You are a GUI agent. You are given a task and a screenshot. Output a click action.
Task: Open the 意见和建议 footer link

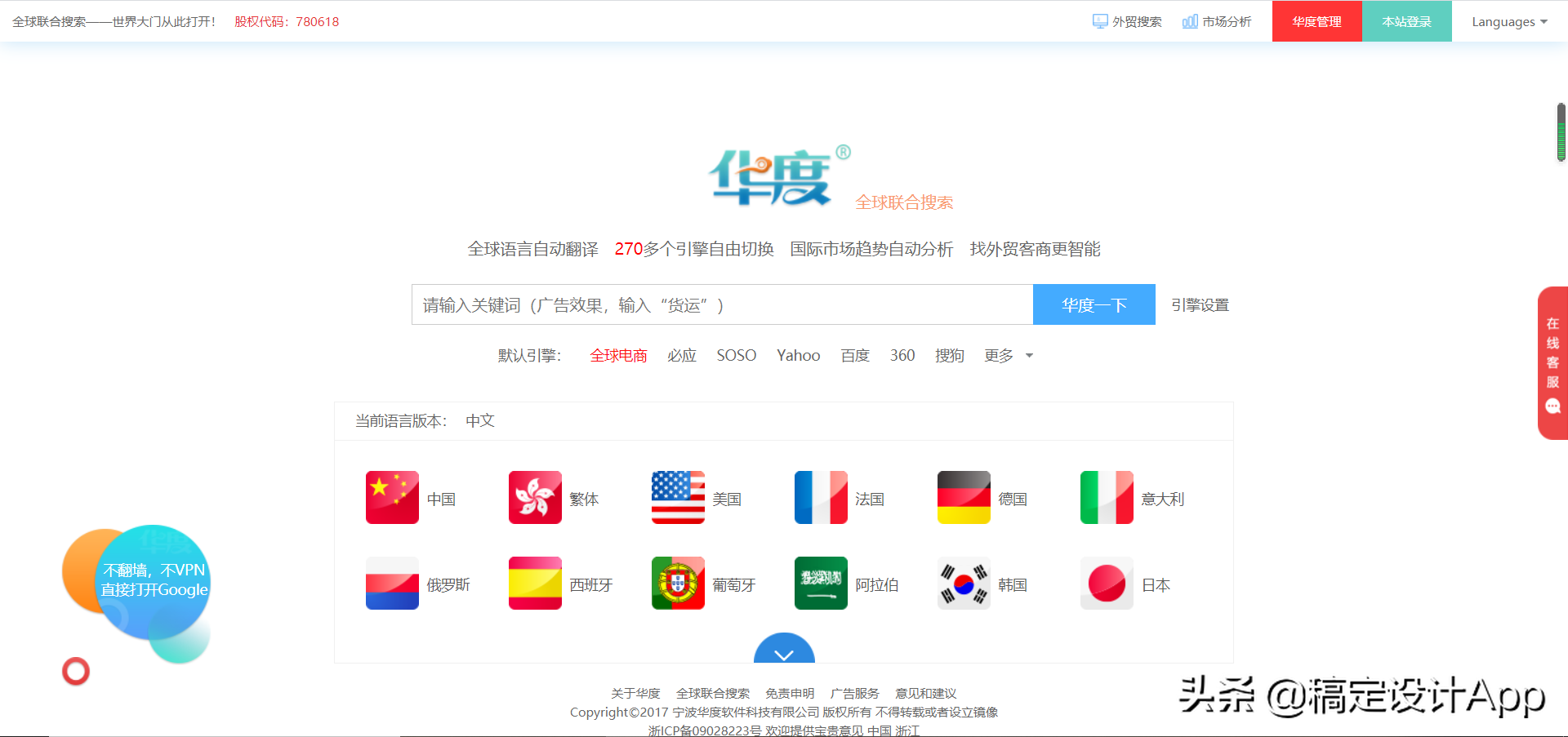tap(926, 693)
